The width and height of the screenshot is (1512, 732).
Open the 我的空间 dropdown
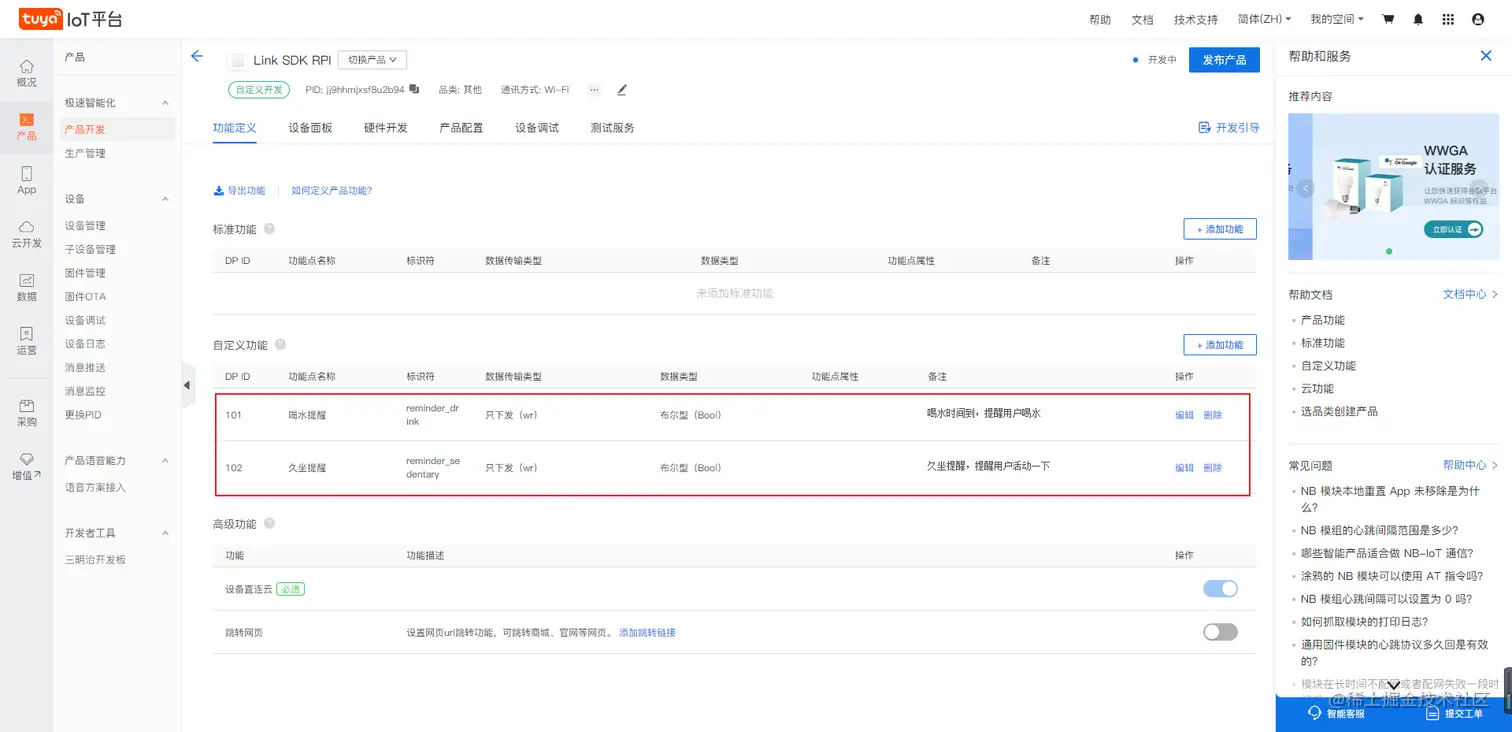tap(1337, 19)
